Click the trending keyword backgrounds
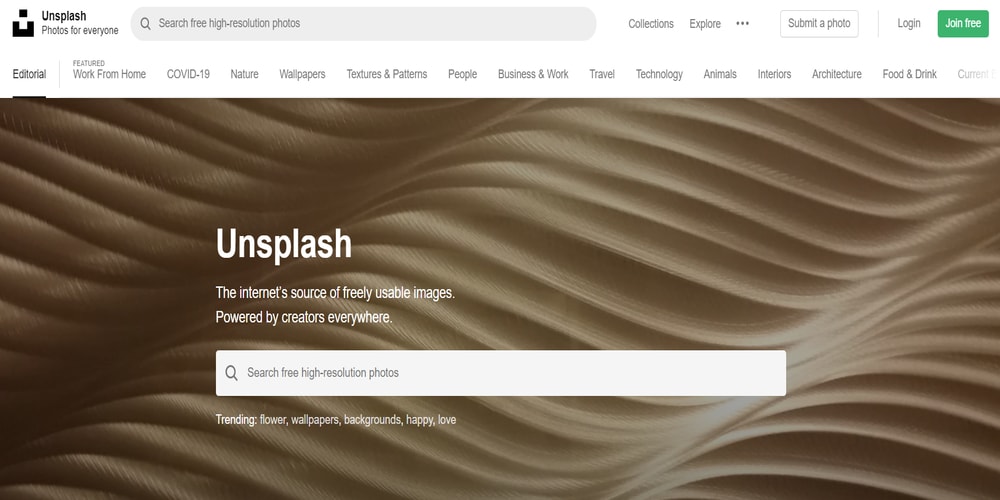1000x500 pixels. click(x=373, y=420)
